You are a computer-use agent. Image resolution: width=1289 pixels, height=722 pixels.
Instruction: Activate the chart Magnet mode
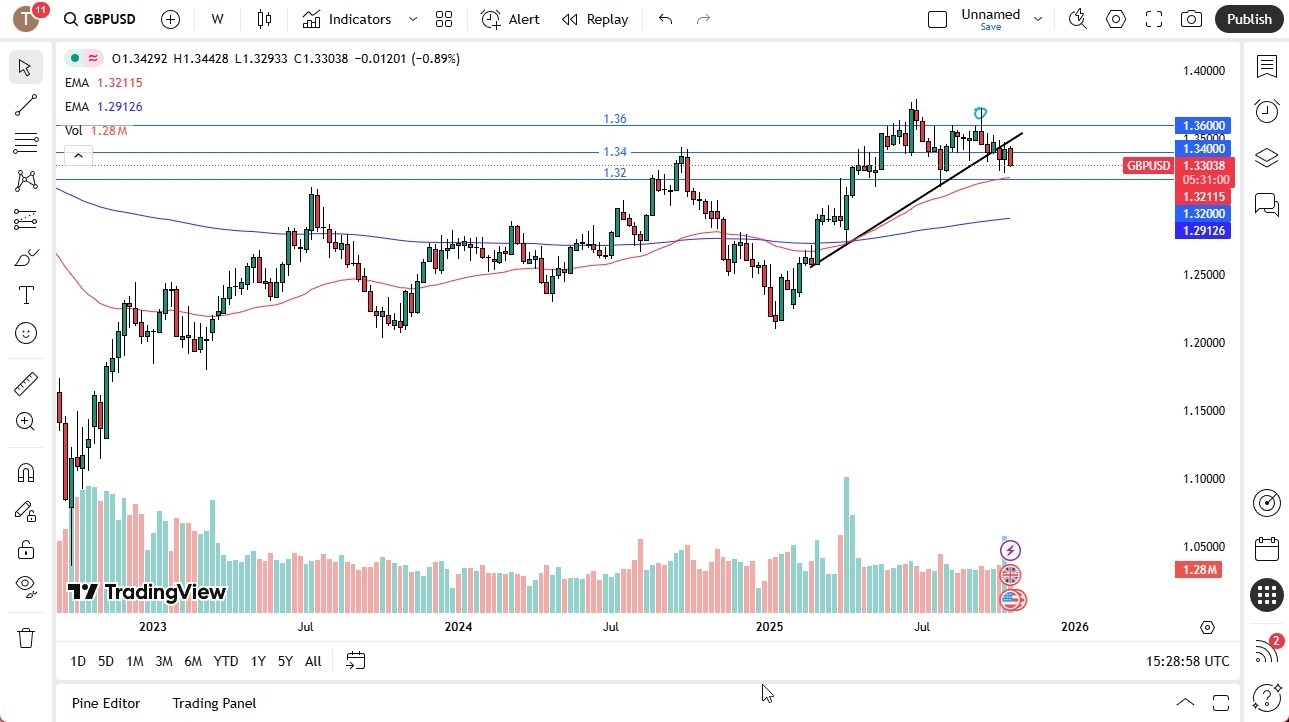tap(25, 472)
